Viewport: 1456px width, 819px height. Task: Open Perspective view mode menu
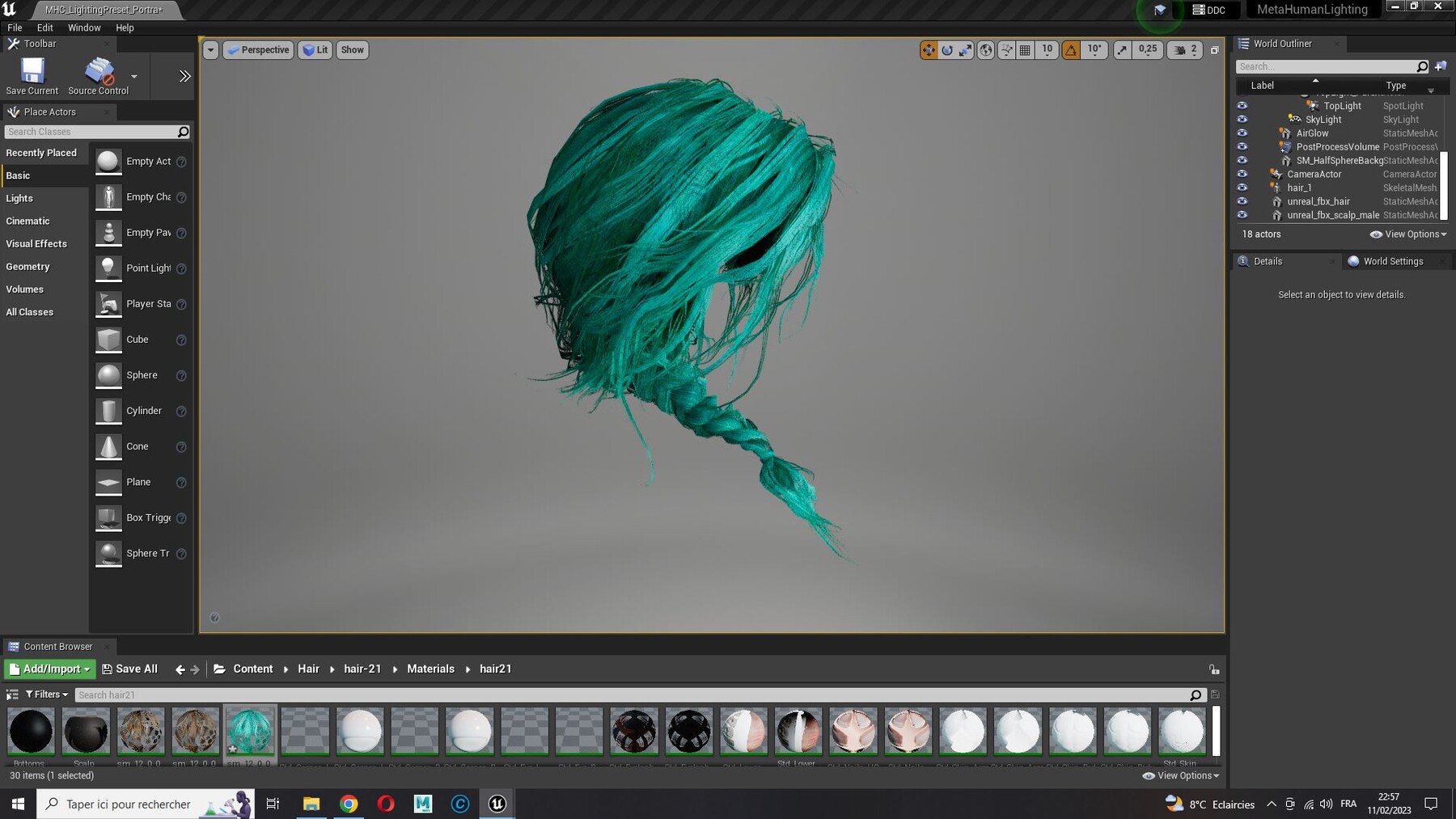coord(258,50)
